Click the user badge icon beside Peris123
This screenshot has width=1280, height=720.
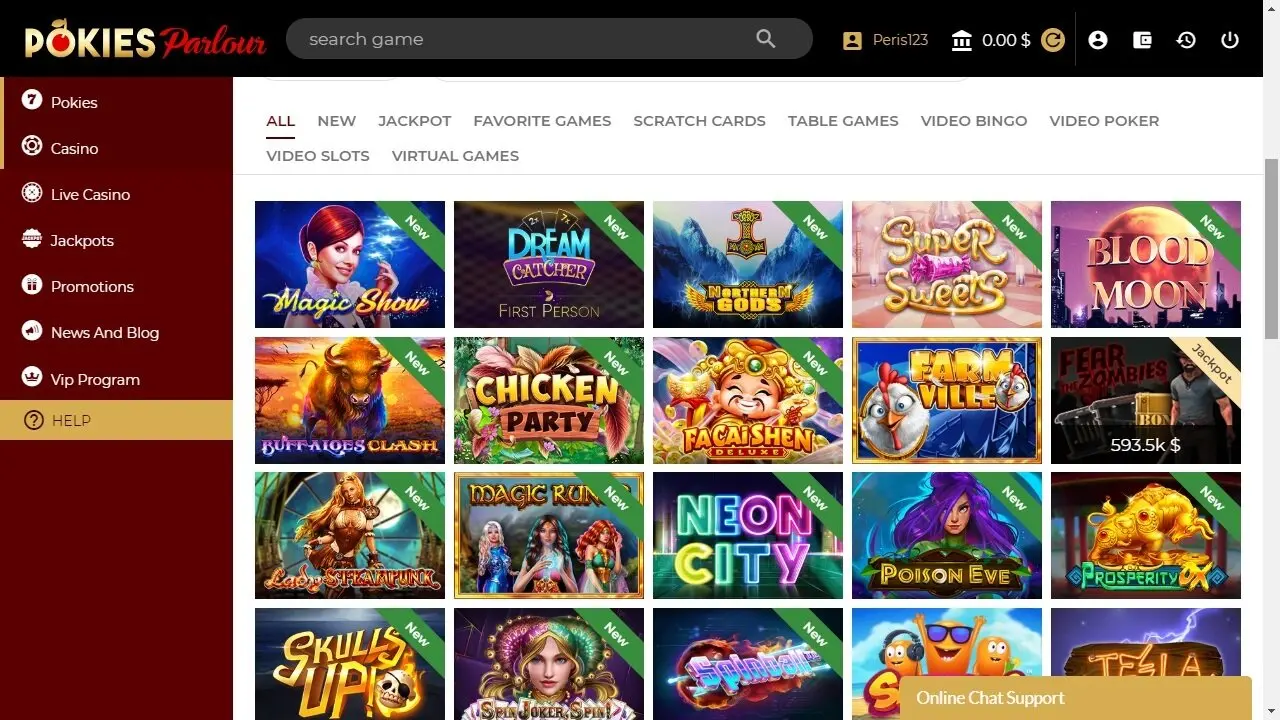852,40
